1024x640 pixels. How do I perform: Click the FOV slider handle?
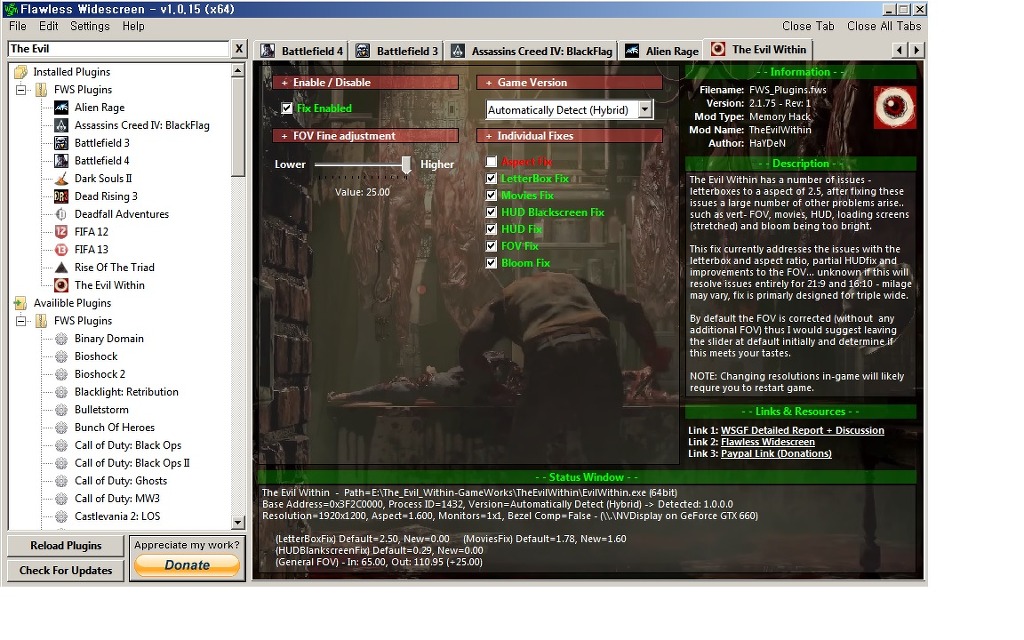407,165
